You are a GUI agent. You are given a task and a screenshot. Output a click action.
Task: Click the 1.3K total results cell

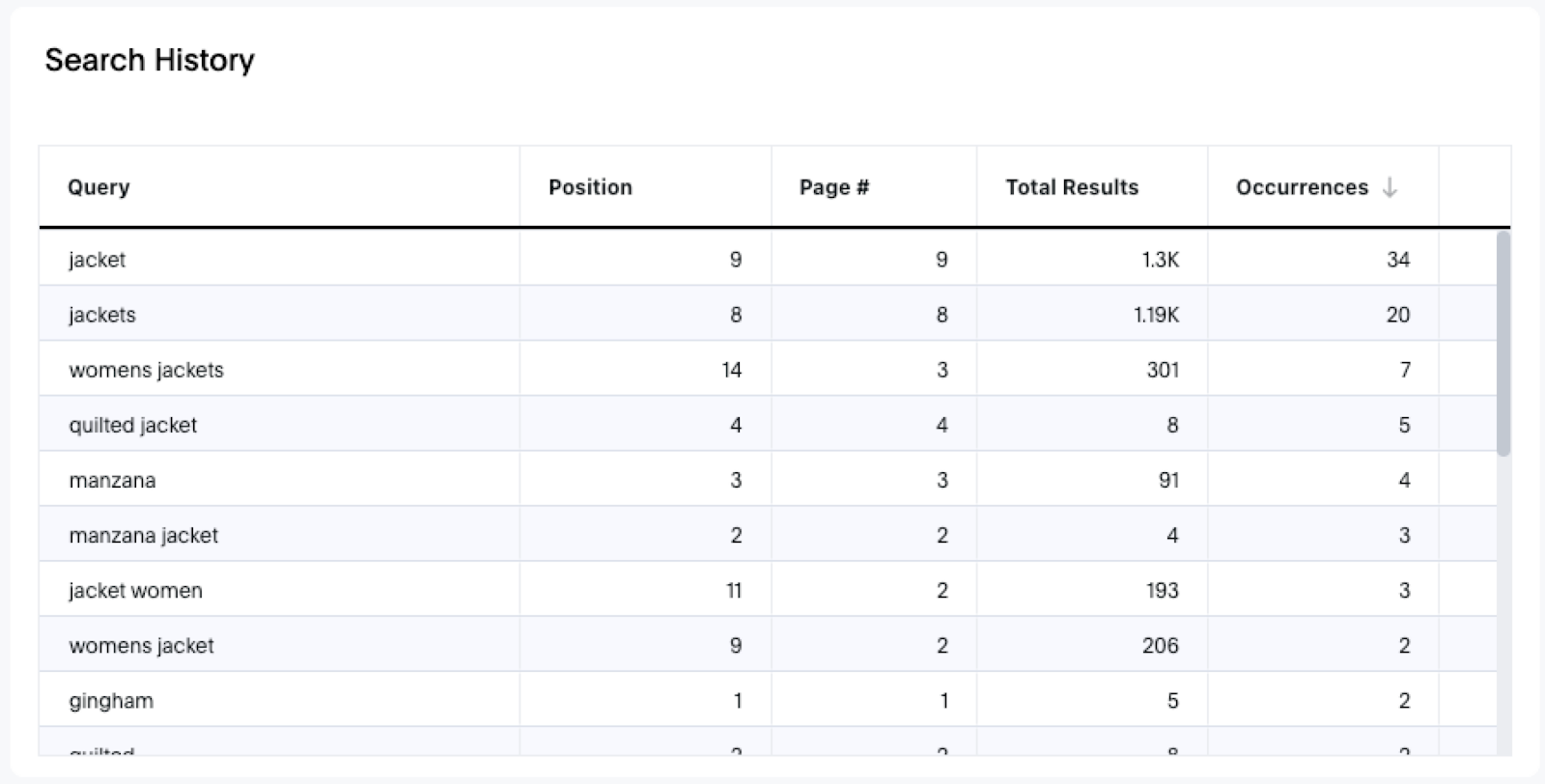(1160, 260)
